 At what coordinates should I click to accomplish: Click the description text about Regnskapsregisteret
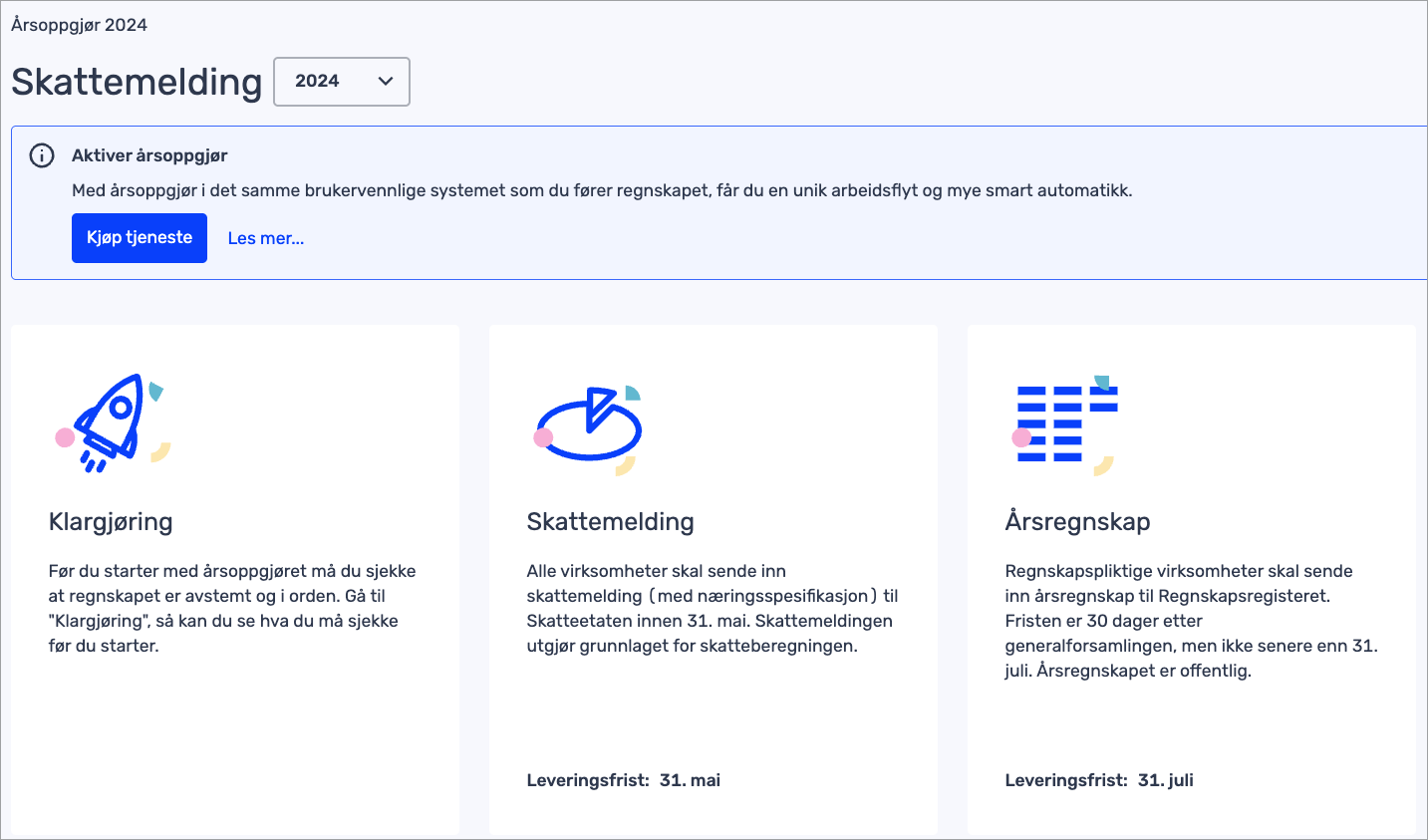[x=1190, y=620]
